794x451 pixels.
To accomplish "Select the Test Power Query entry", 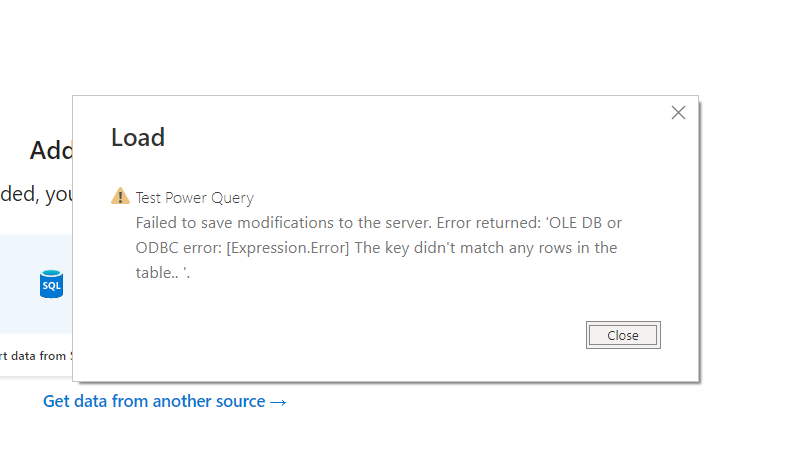I will [x=194, y=198].
